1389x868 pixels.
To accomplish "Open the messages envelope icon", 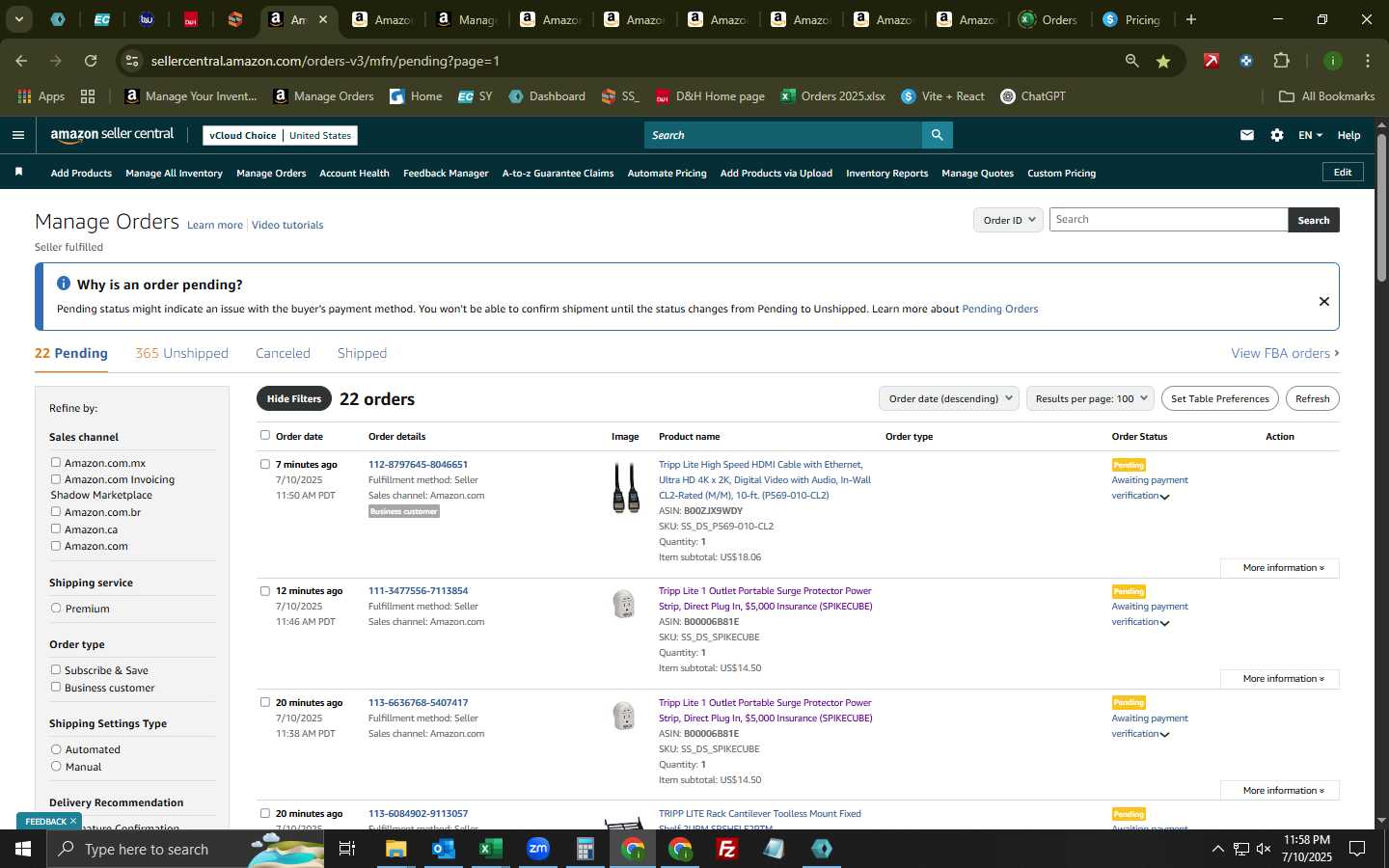I will (x=1247, y=135).
